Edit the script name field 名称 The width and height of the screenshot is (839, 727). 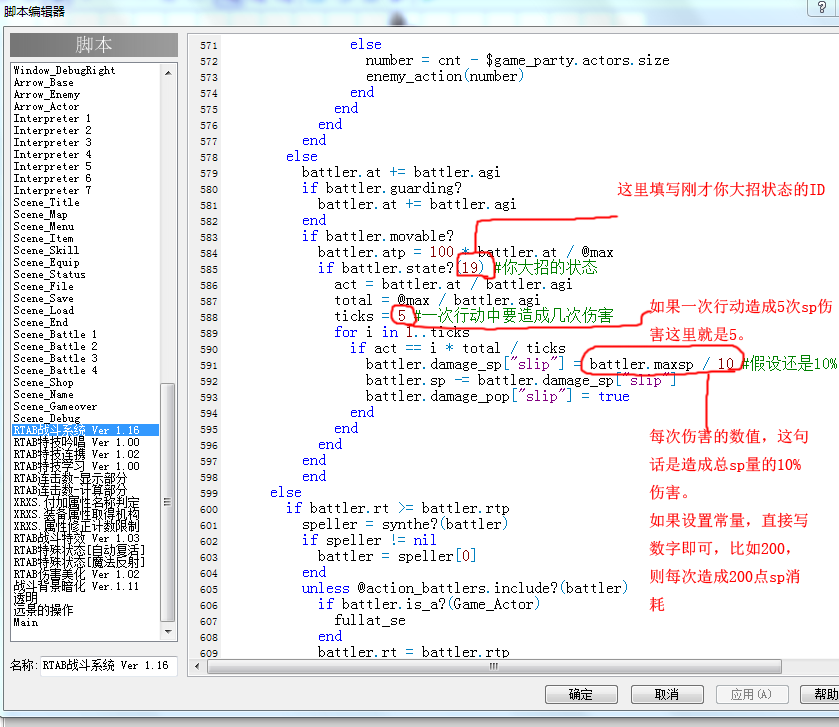(x=109, y=665)
